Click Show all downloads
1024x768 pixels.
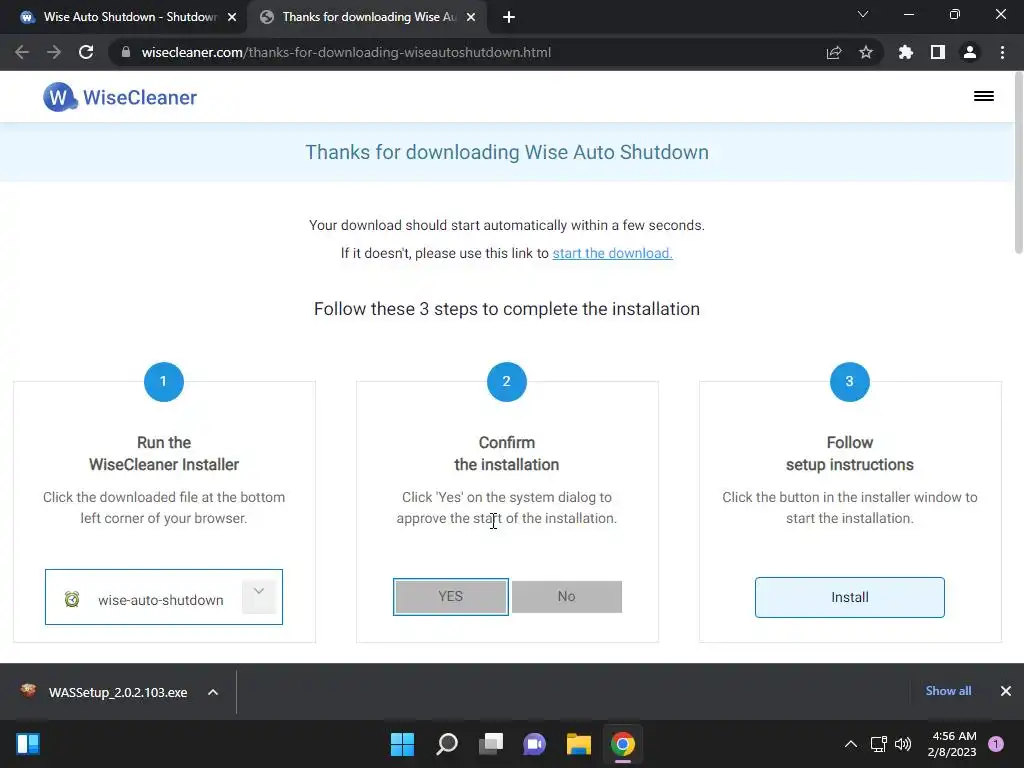tap(948, 691)
